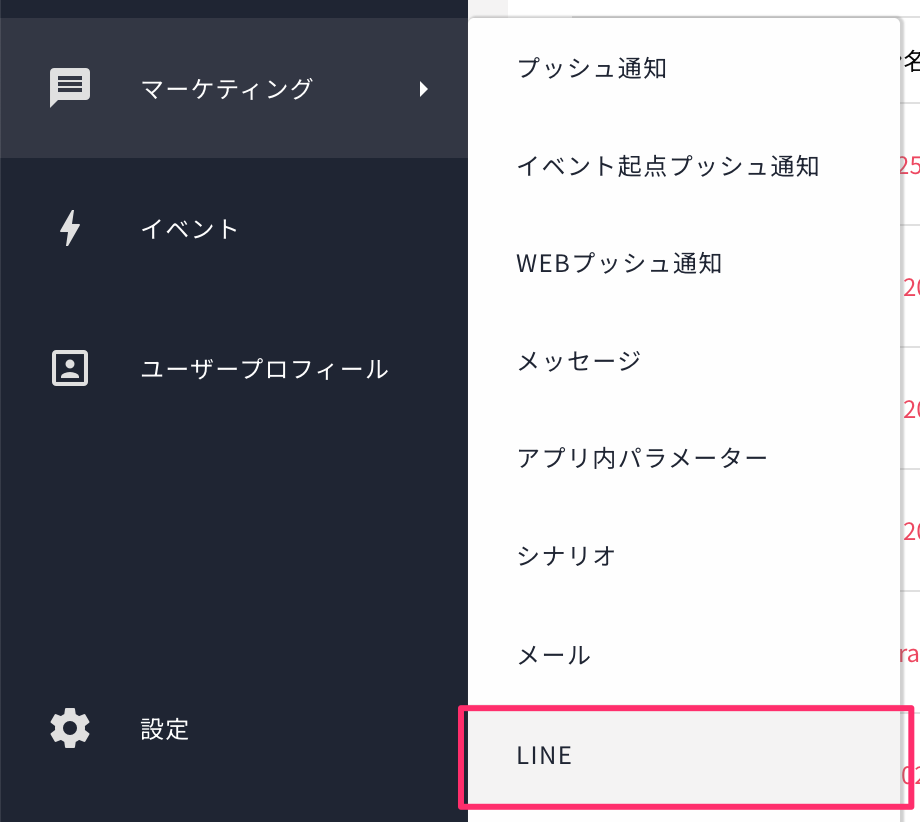Screen dimensions: 920x822
Task: Expand the マーケティング submenu arrow
Action: pos(424,89)
